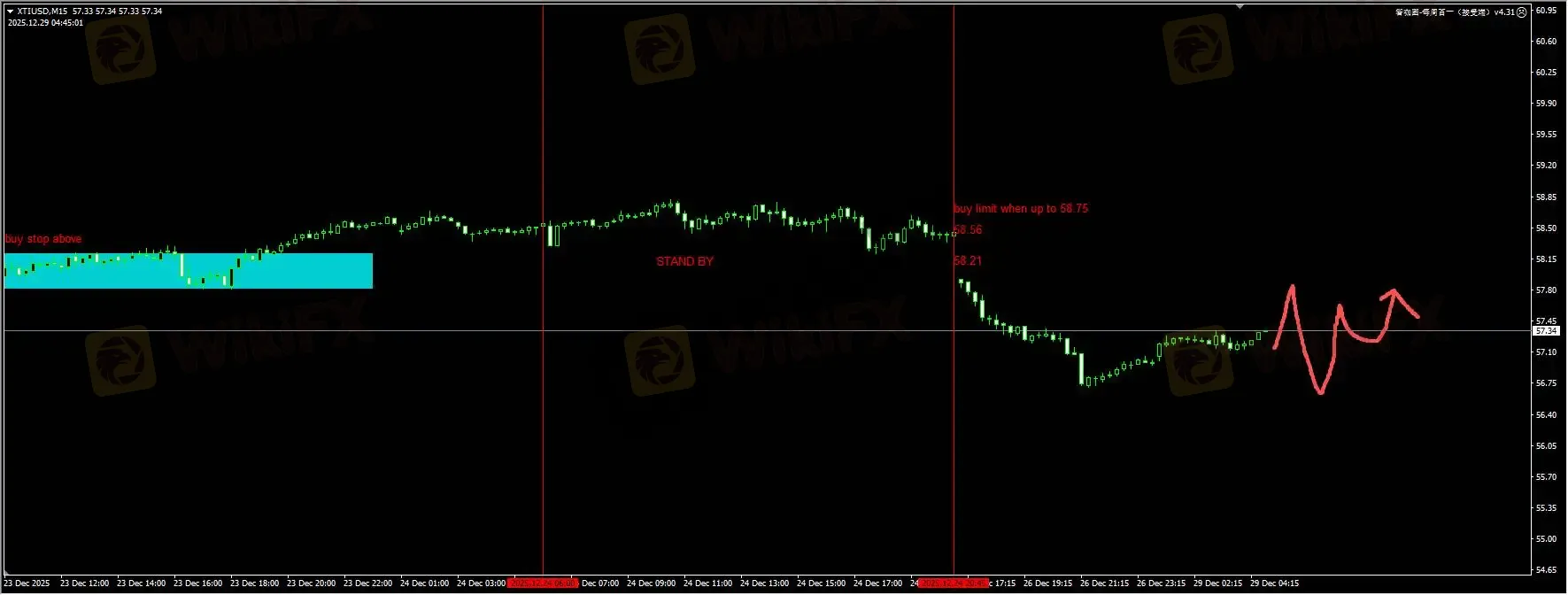The image size is (1568, 595).
Task: Click the 58.15 price scale label
Action: [1546, 259]
